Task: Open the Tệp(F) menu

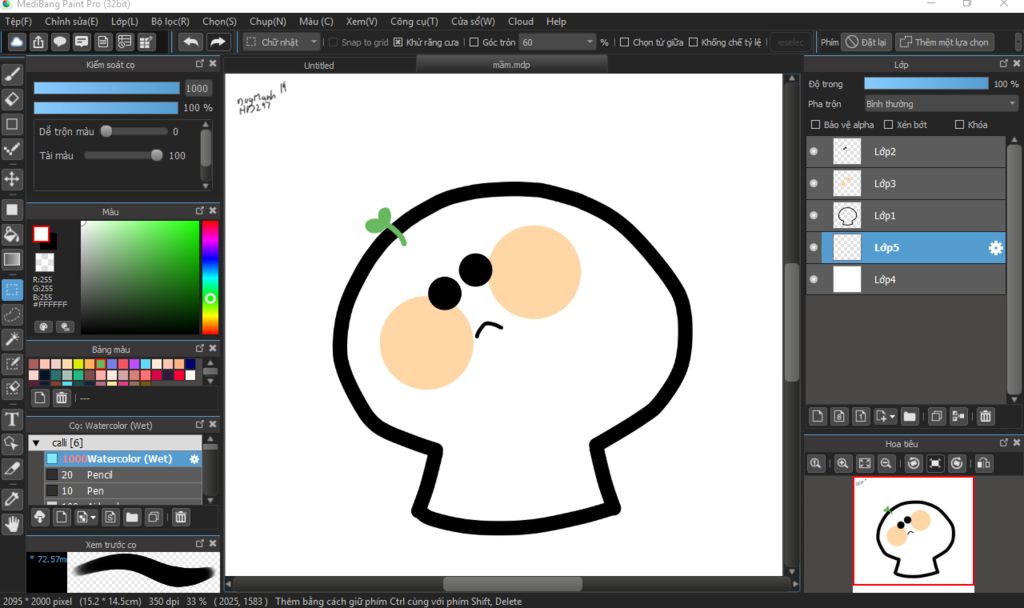Action: (x=18, y=22)
